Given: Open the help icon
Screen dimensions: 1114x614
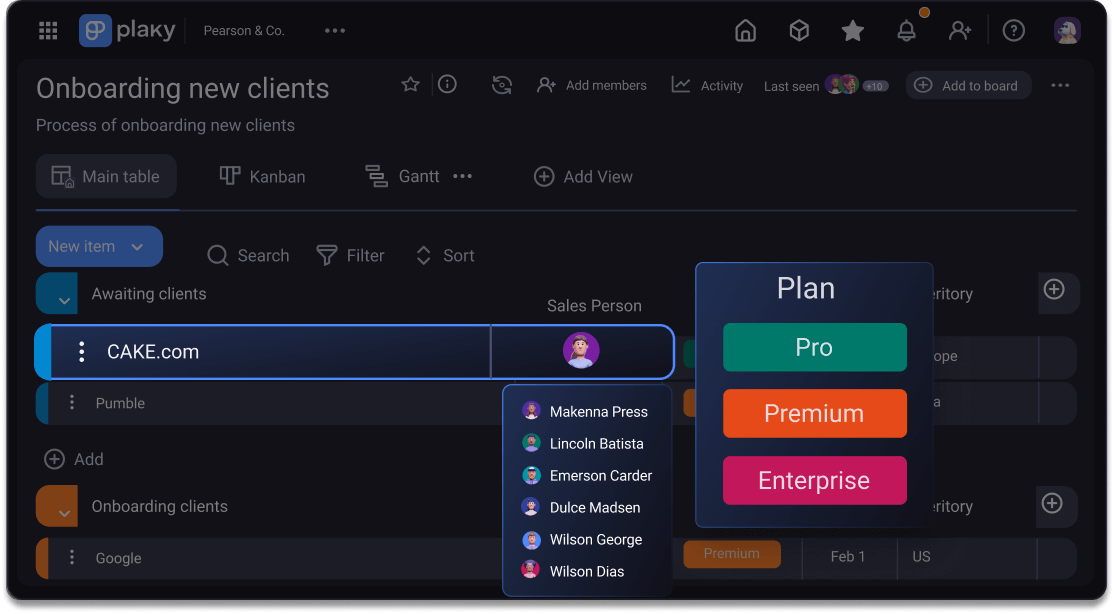Looking at the screenshot, I should (x=1013, y=30).
